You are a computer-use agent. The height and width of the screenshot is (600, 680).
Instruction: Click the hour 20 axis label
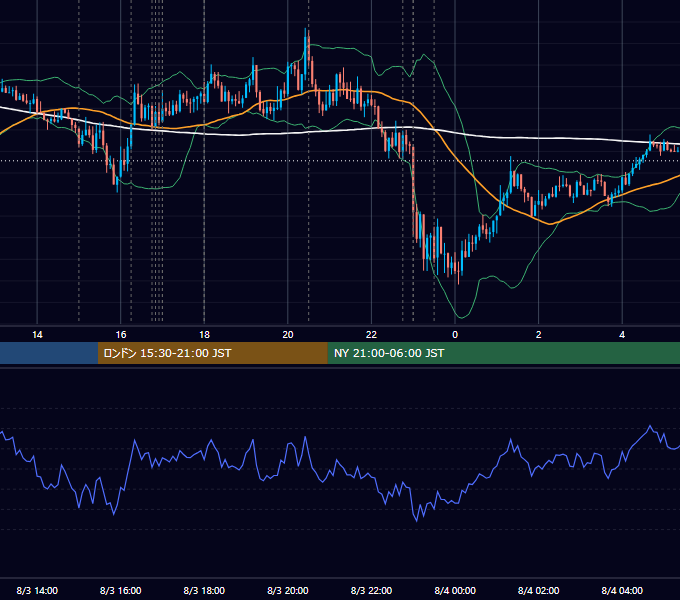tap(288, 335)
